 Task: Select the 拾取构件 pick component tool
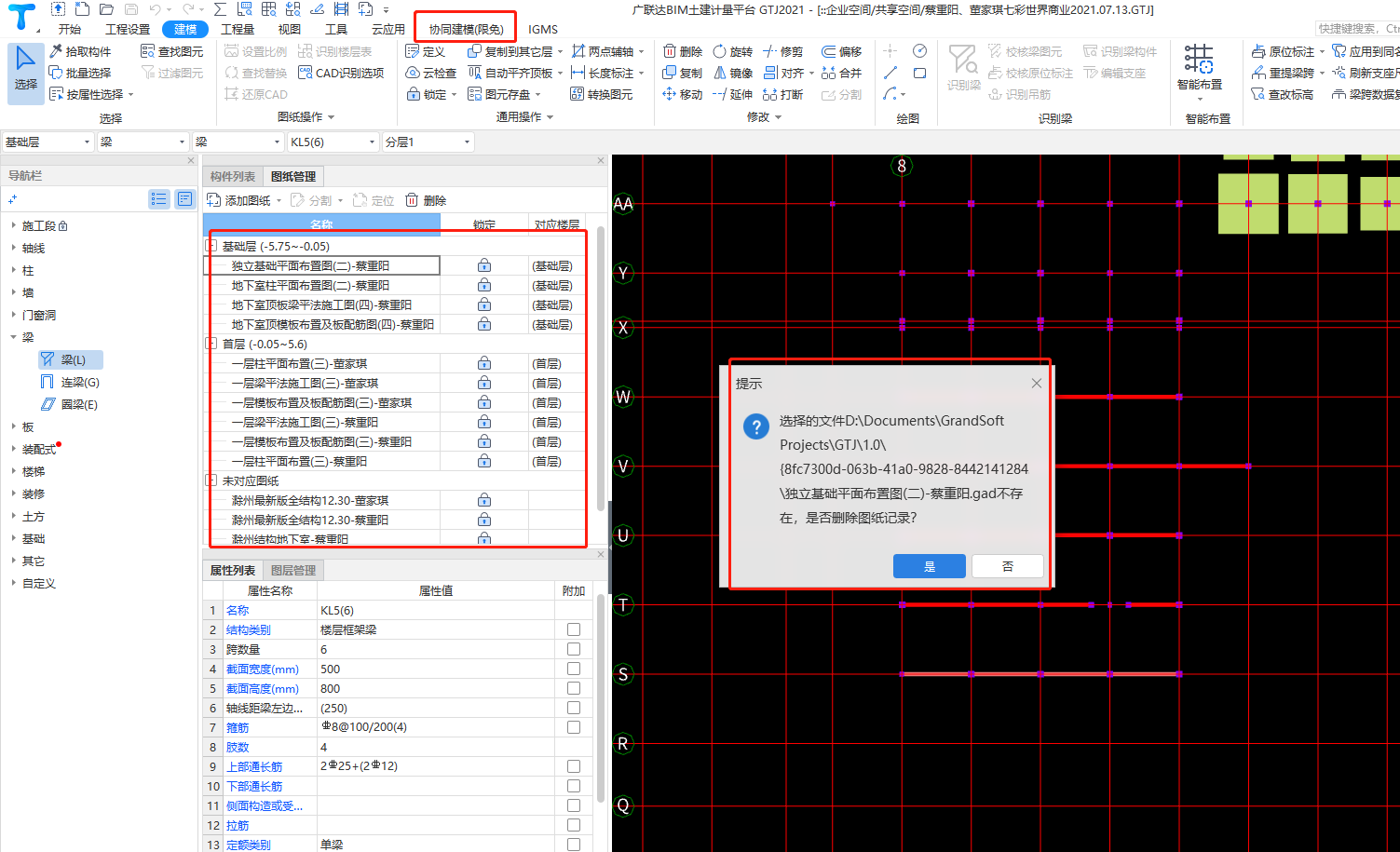click(80, 51)
